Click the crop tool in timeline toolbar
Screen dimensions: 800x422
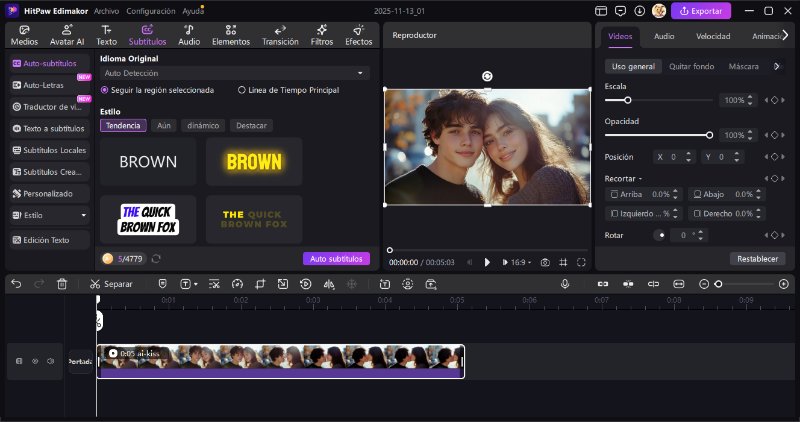[260, 284]
